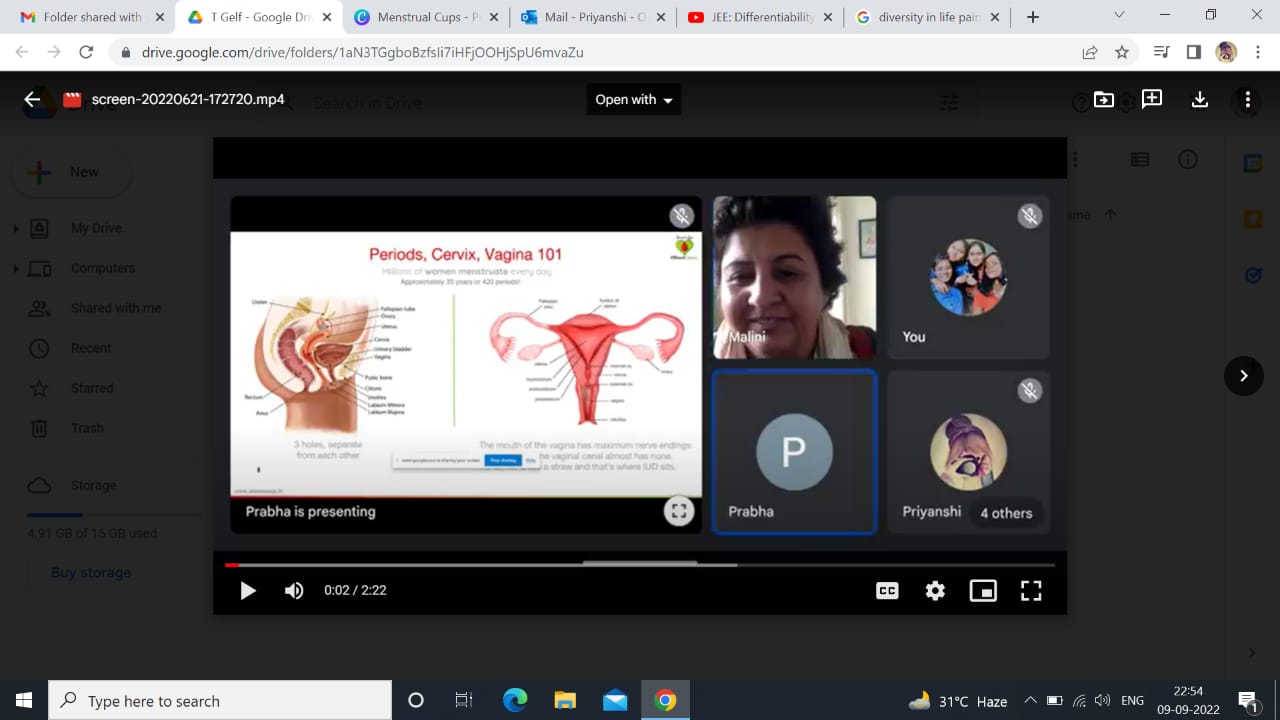Toggle closed captions on video
Viewport: 1280px width, 720px height.
click(887, 591)
